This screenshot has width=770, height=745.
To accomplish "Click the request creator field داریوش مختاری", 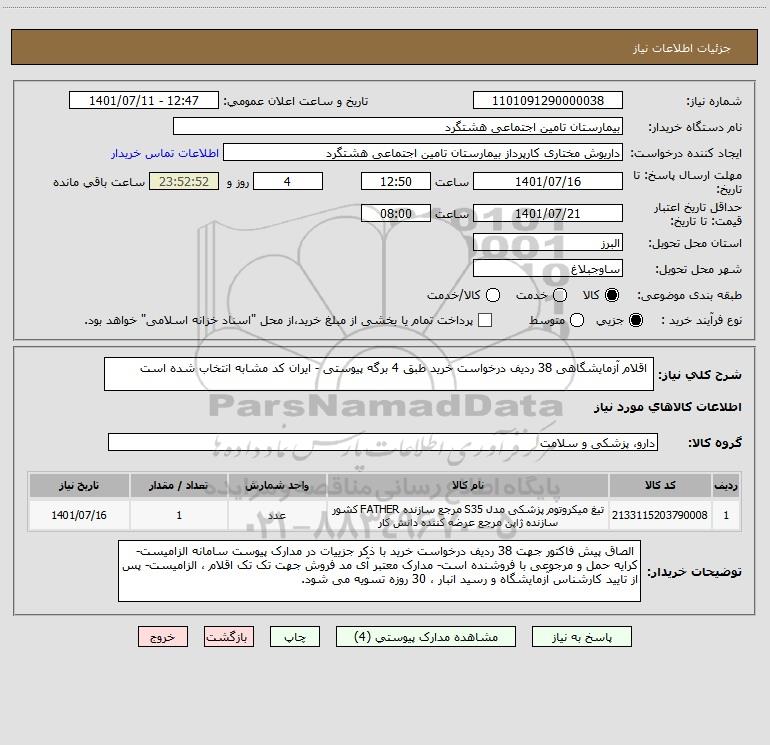I will (423, 153).
